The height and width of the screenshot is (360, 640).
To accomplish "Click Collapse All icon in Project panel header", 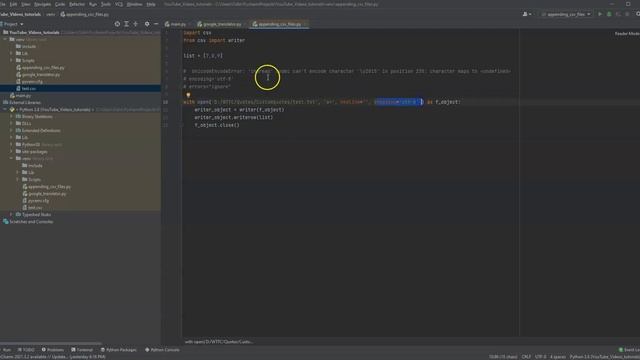I will tap(136, 24).
